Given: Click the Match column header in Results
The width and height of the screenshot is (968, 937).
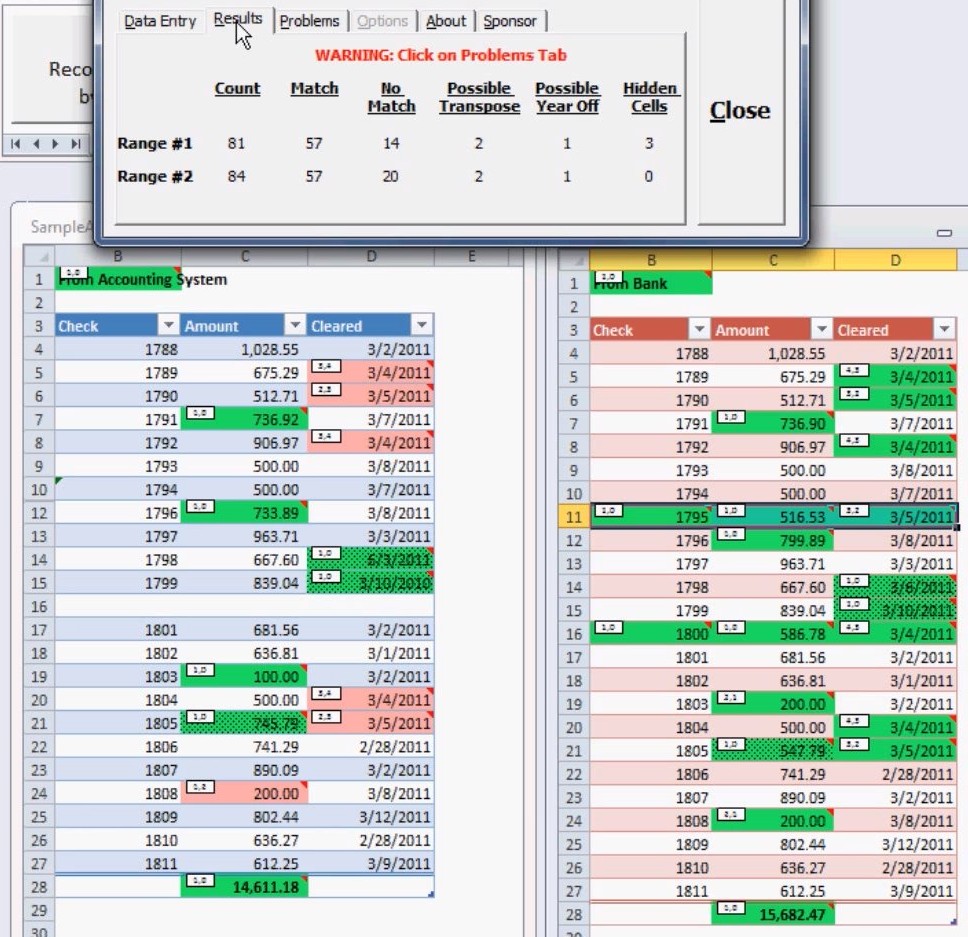Looking at the screenshot, I should (315, 88).
